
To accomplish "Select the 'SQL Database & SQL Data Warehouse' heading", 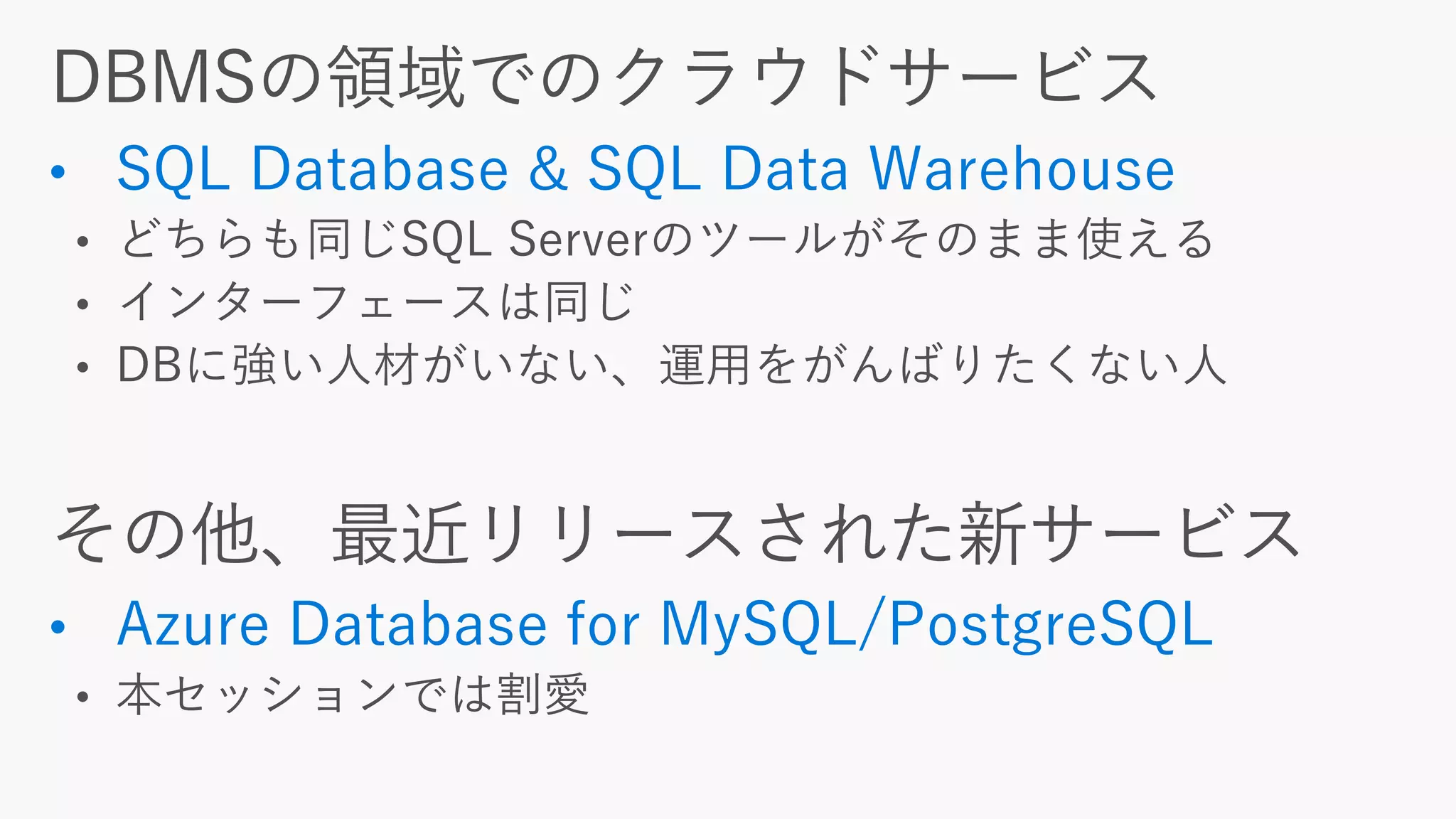I will pyautogui.click(x=646, y=169).
